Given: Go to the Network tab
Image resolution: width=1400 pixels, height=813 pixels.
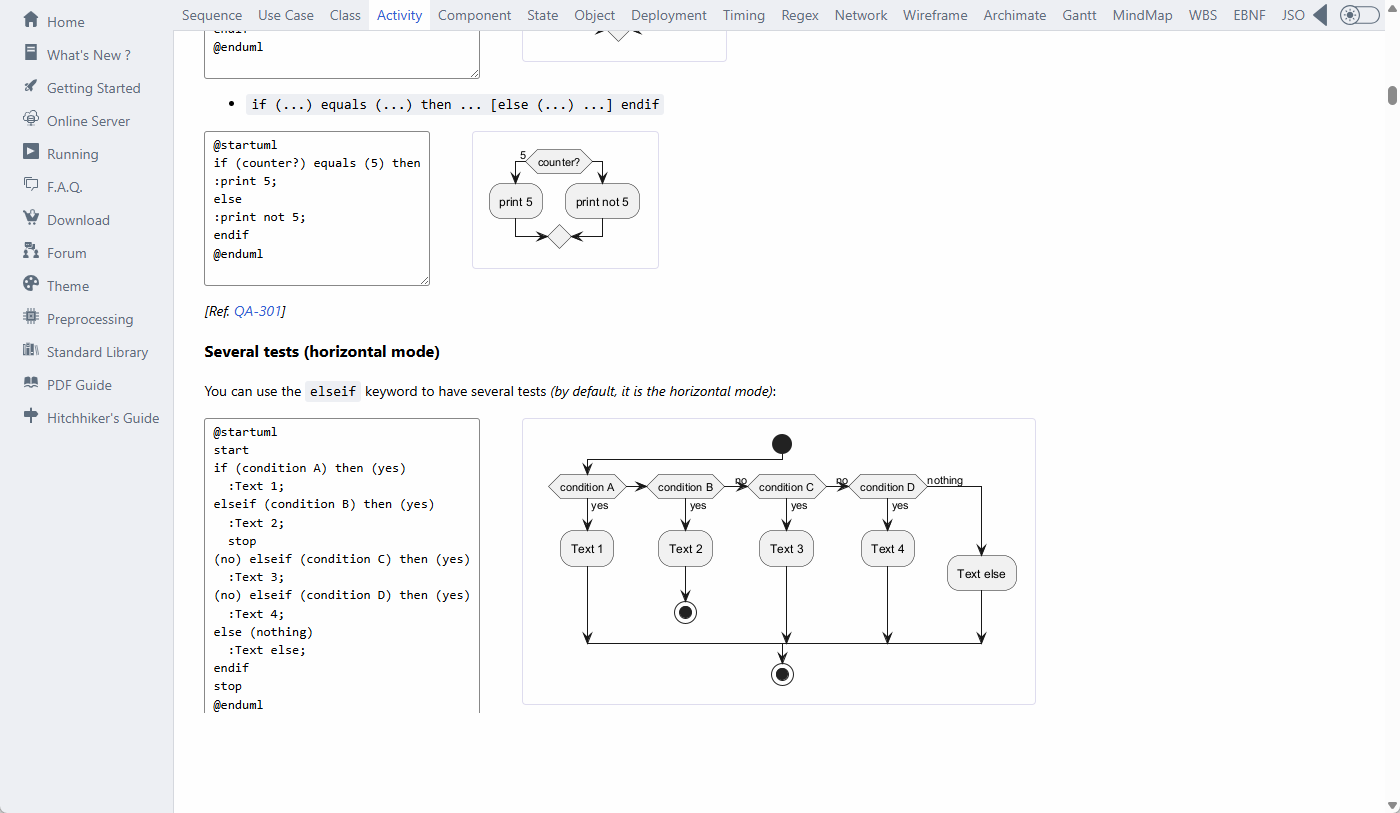Looking at the screenshot, I should point(861,15).
